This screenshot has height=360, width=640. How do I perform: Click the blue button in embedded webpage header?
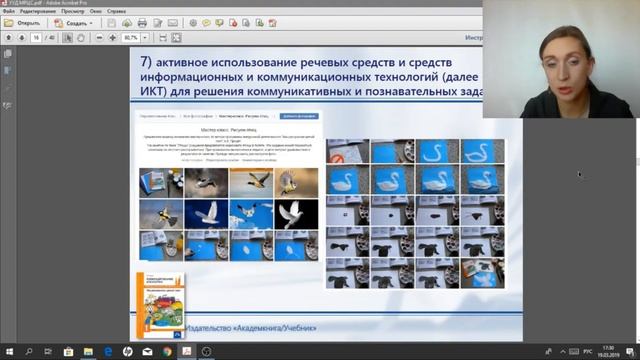coord(299,116)
